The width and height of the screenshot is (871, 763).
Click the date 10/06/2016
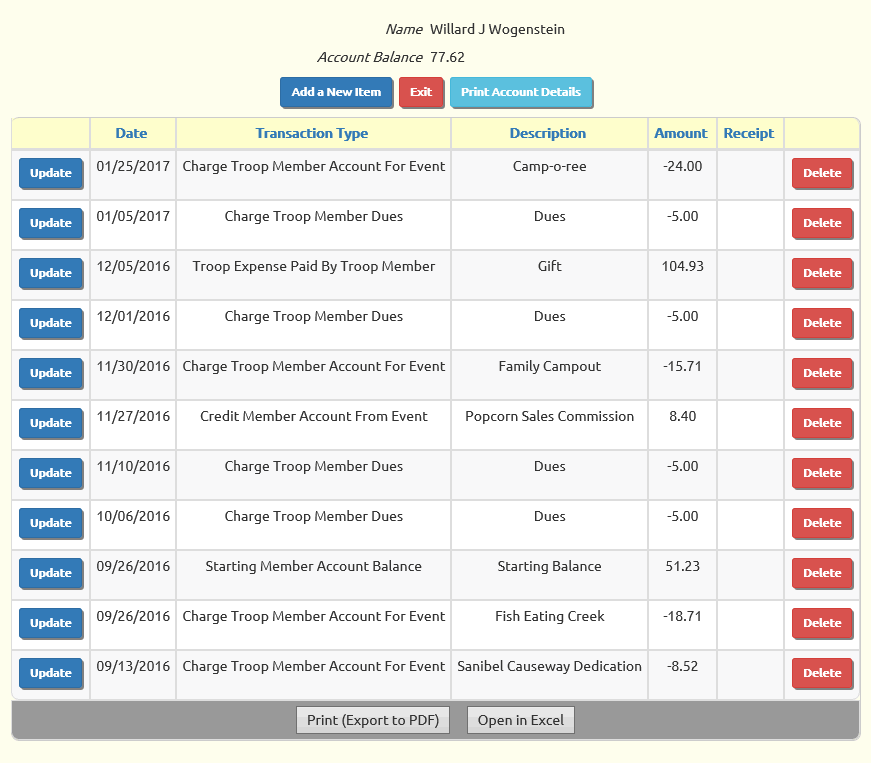(x=133, y=516)
